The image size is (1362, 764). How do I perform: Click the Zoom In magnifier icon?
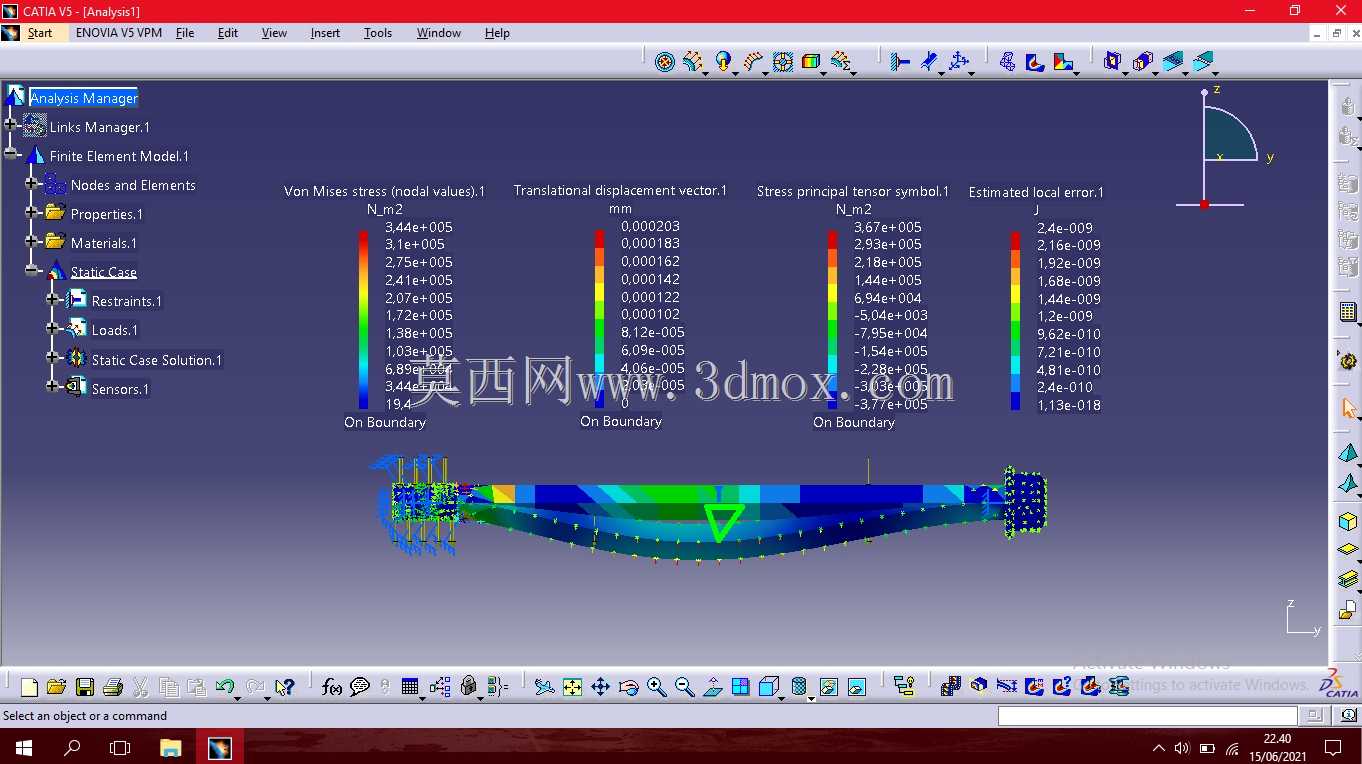pyautogui.click(x=656, y=687)
